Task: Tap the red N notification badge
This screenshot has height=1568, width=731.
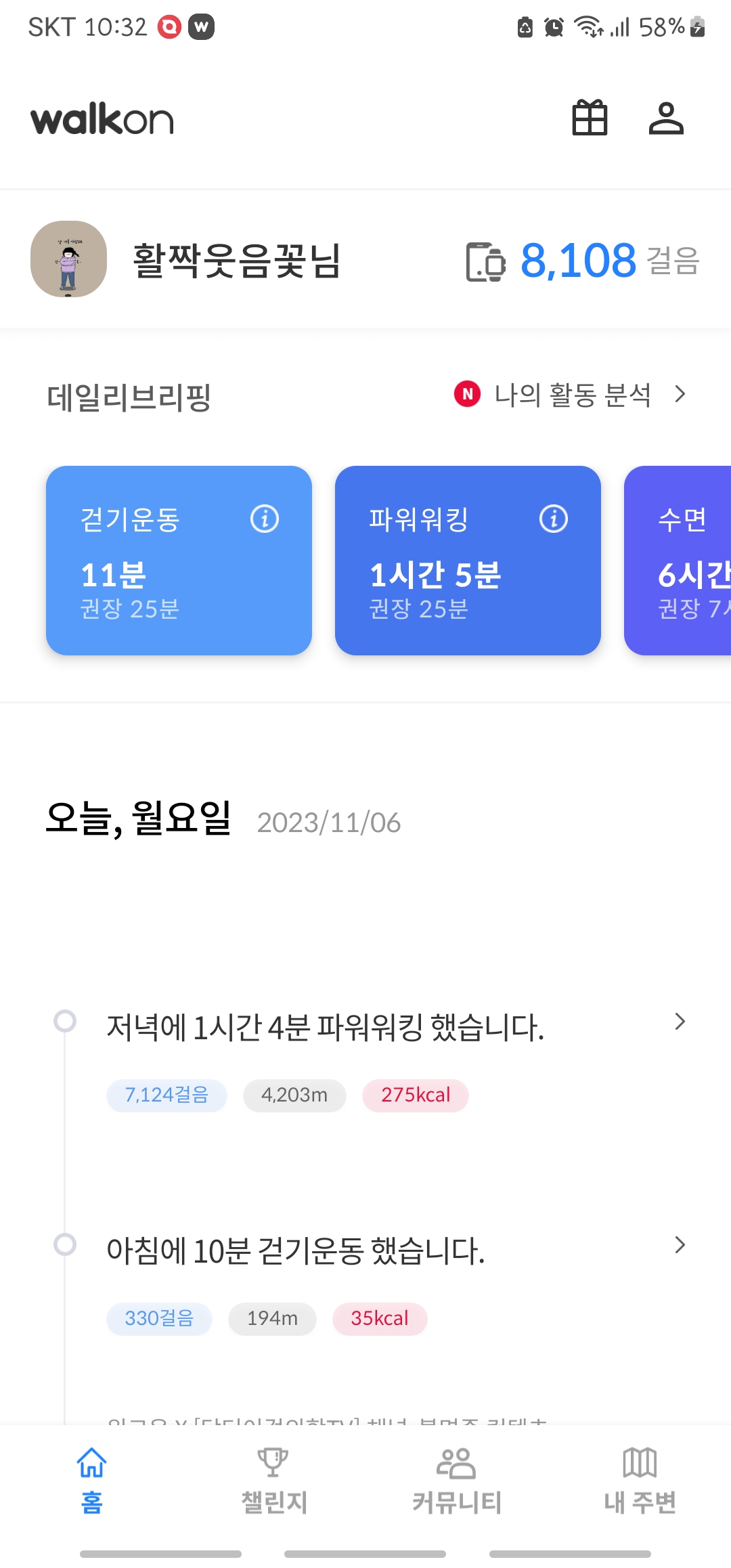Action: pyautogui.click(x=467, y=394)
